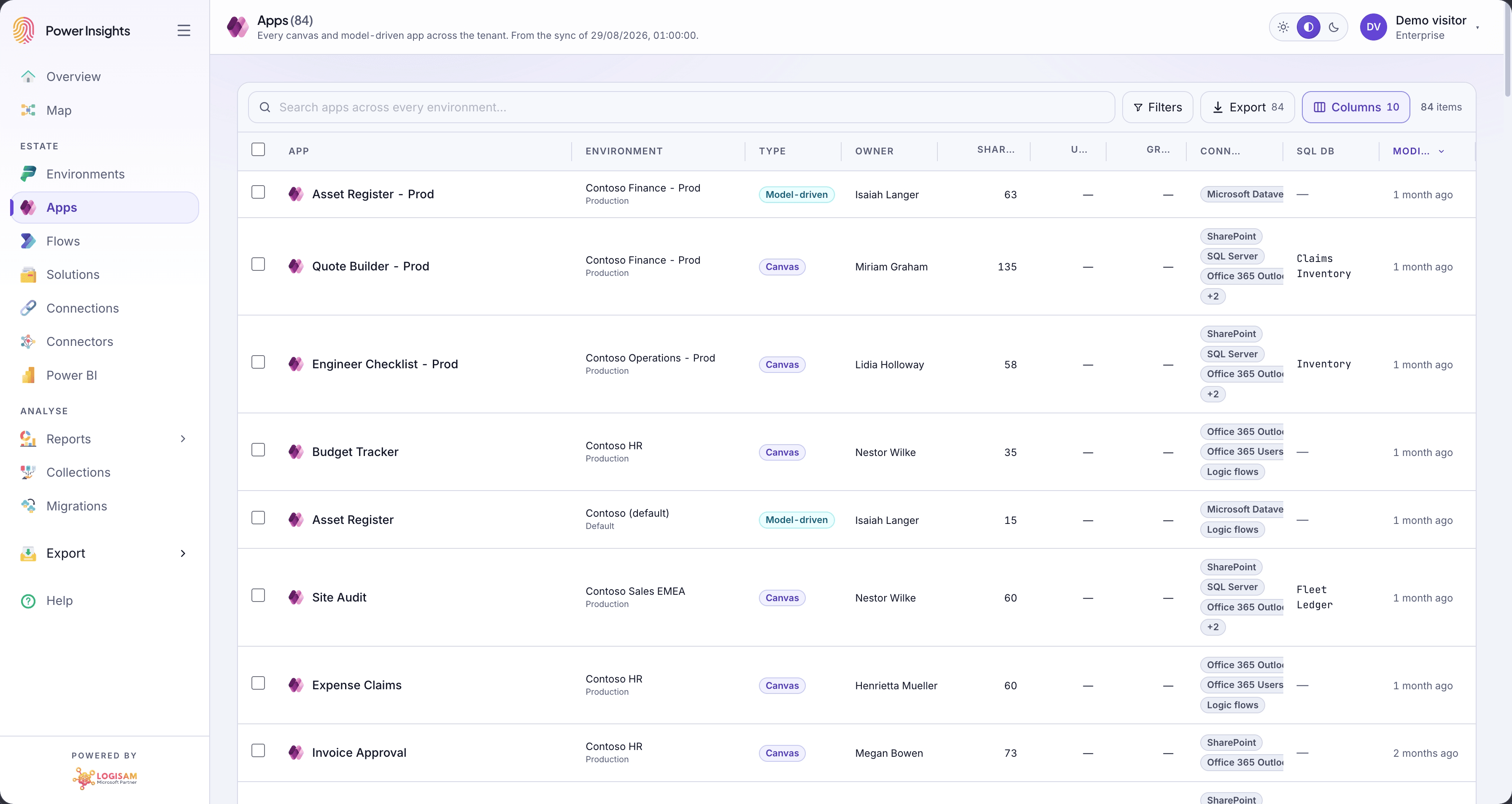Click the Connectors sidebar icon
Image resolution: width=1512 pixels, height=804 pixels.
coord(28,342)
